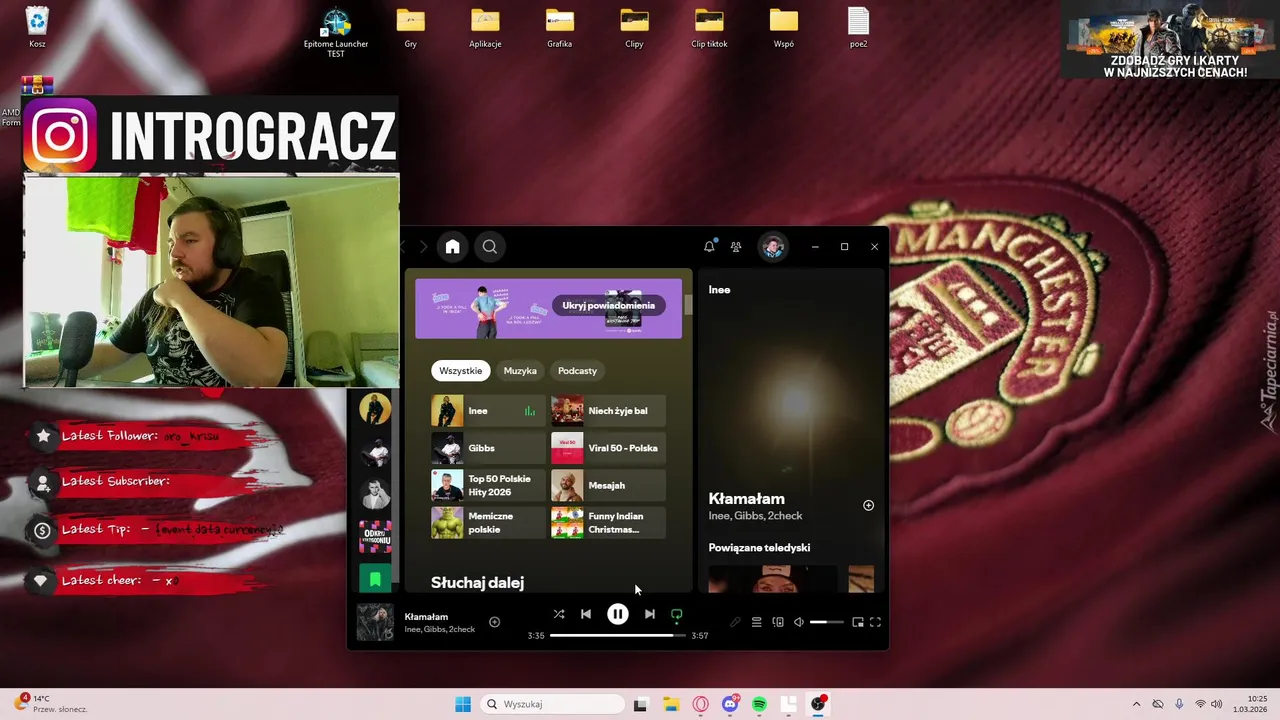The width and height of the screenshot is (1280, 720).
Task: Open File Explorer from taskbar
Action: [671, 704]
